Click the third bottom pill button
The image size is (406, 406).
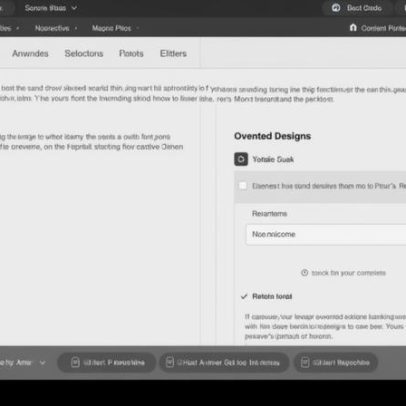pyautogui.click(x=336, y=362)
